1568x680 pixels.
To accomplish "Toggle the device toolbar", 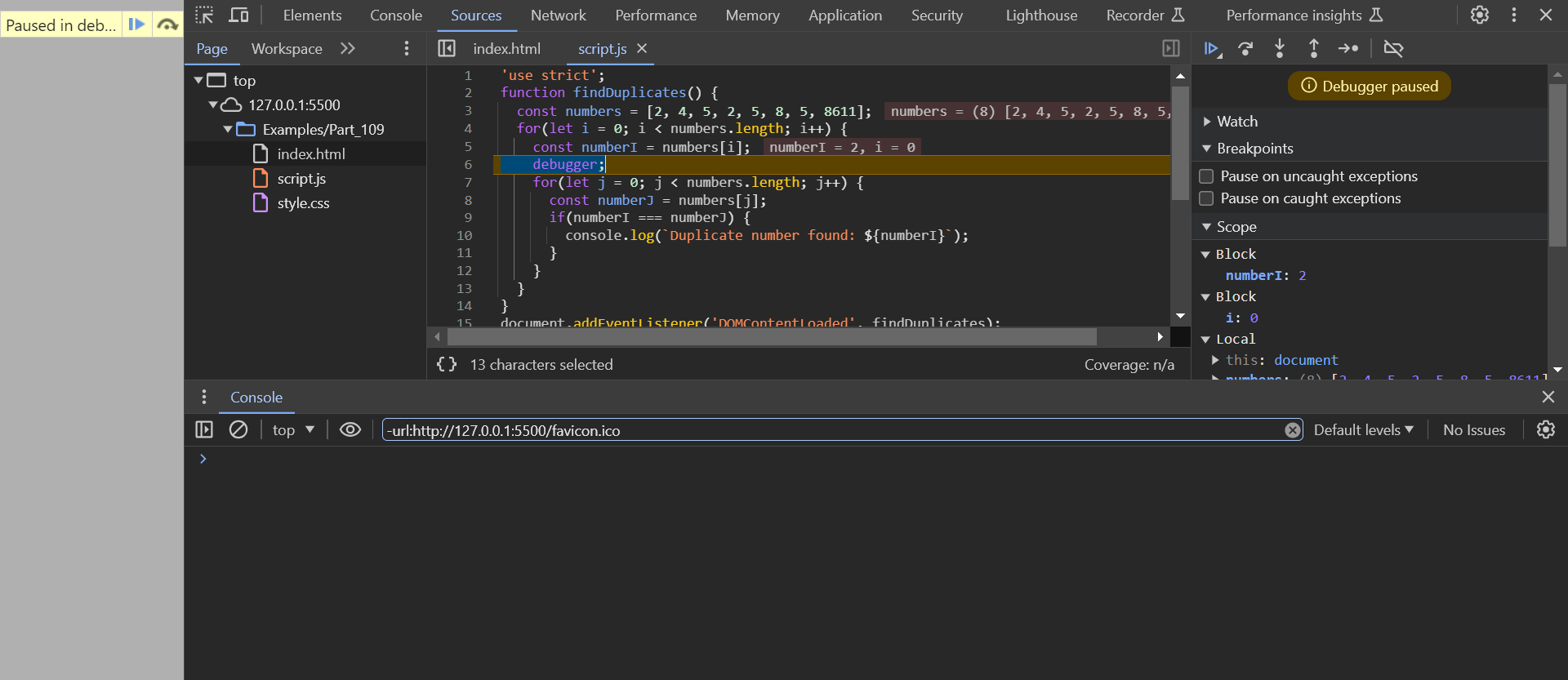I will (x=238, y=16).
